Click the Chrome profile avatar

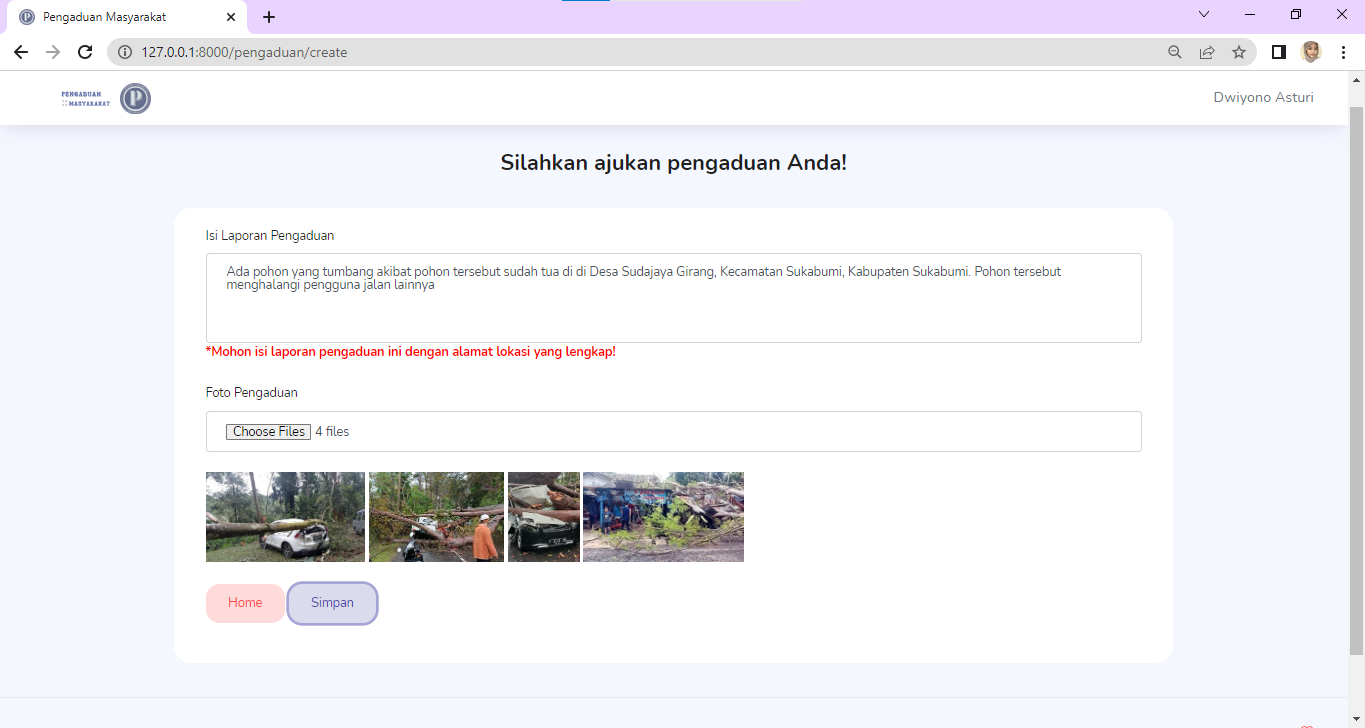tap(1311, 52)
